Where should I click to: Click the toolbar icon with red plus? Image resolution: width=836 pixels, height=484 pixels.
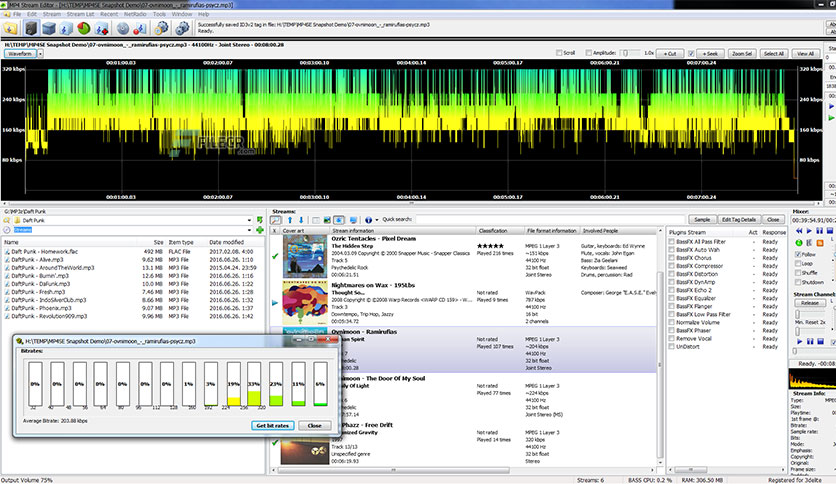pyautogui.click(x=102, y=28)
